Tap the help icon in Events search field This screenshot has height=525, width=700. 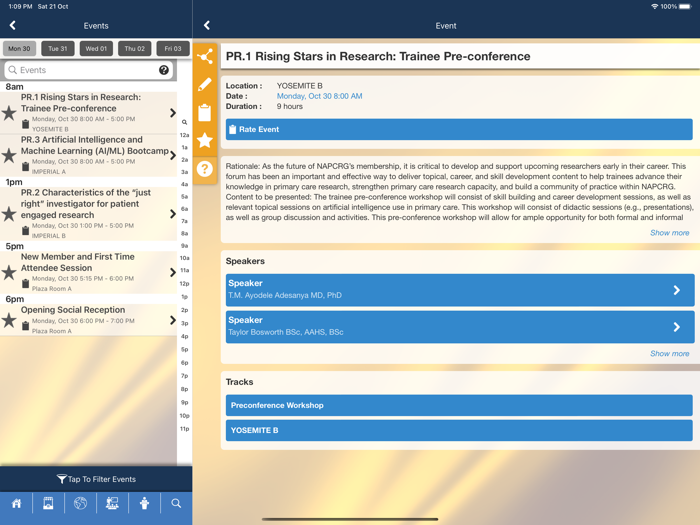click(164, 70)
